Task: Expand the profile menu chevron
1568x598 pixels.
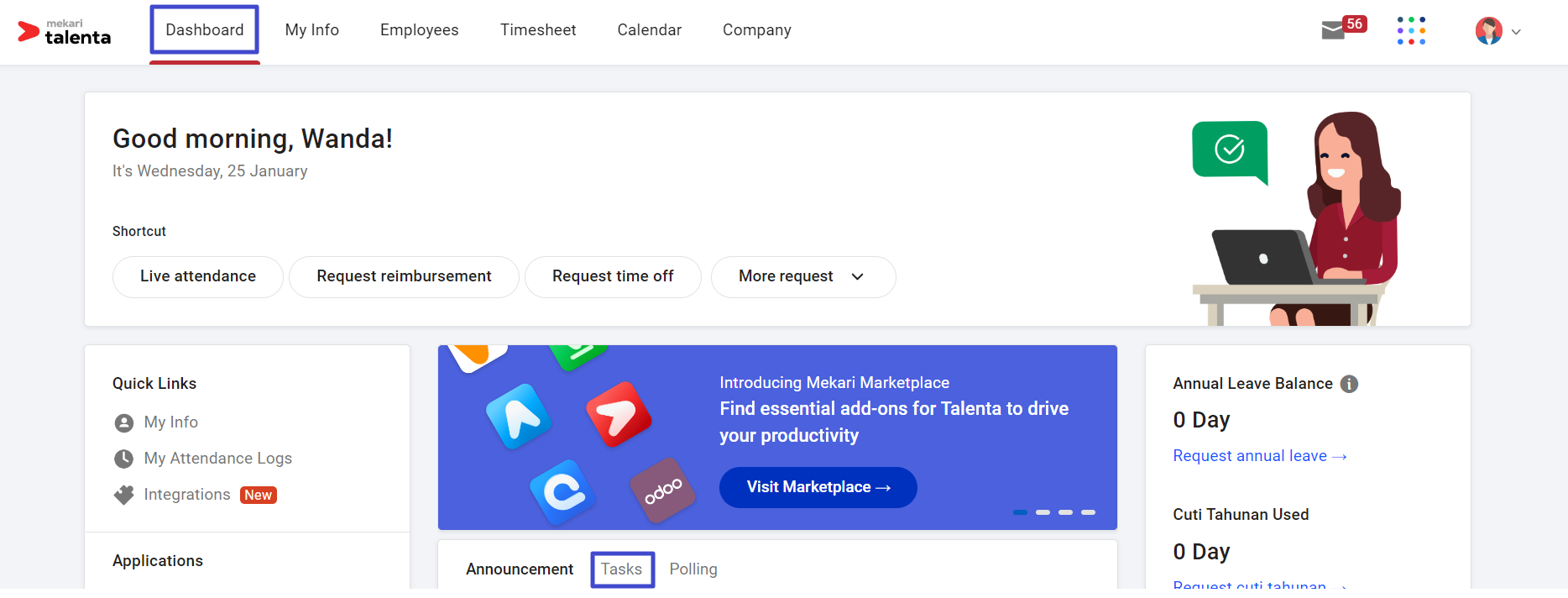Action: 1516,32
